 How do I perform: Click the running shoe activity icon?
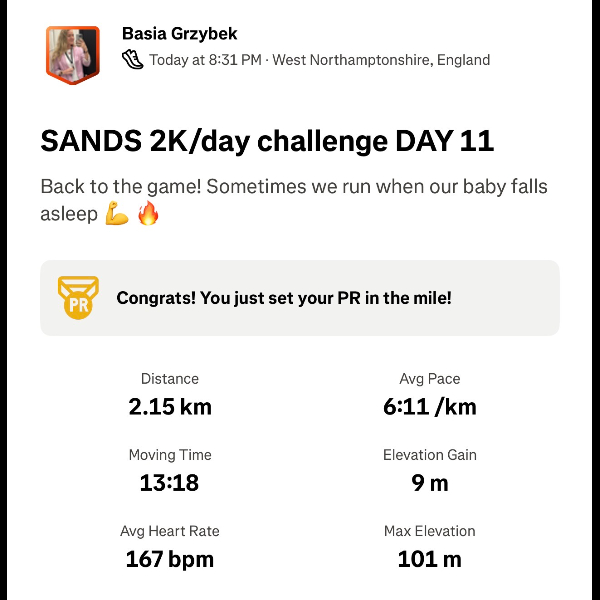click(133, 59)
